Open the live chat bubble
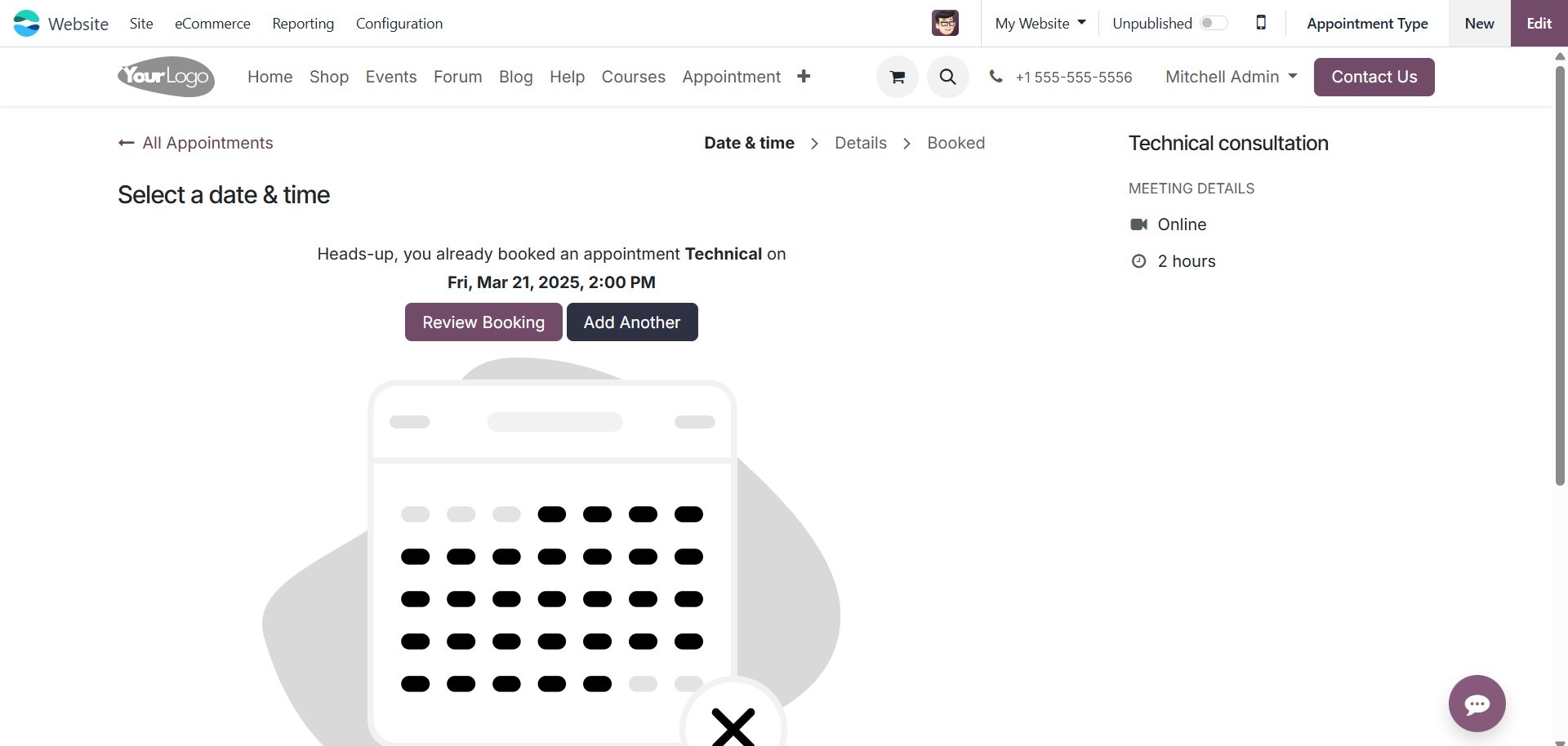 click(1477, 704)
